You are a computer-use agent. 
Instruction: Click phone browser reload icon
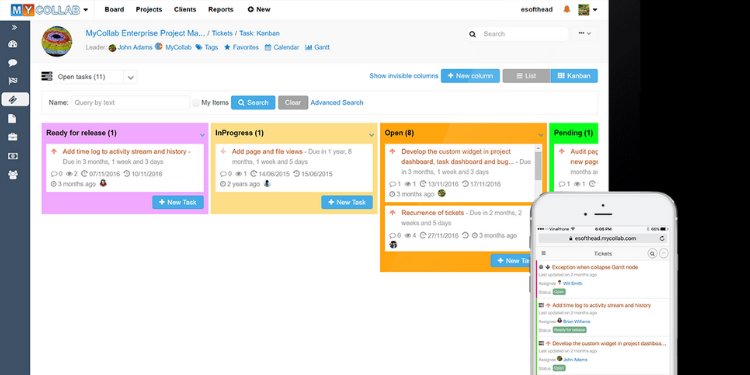[x=662, y=238]
